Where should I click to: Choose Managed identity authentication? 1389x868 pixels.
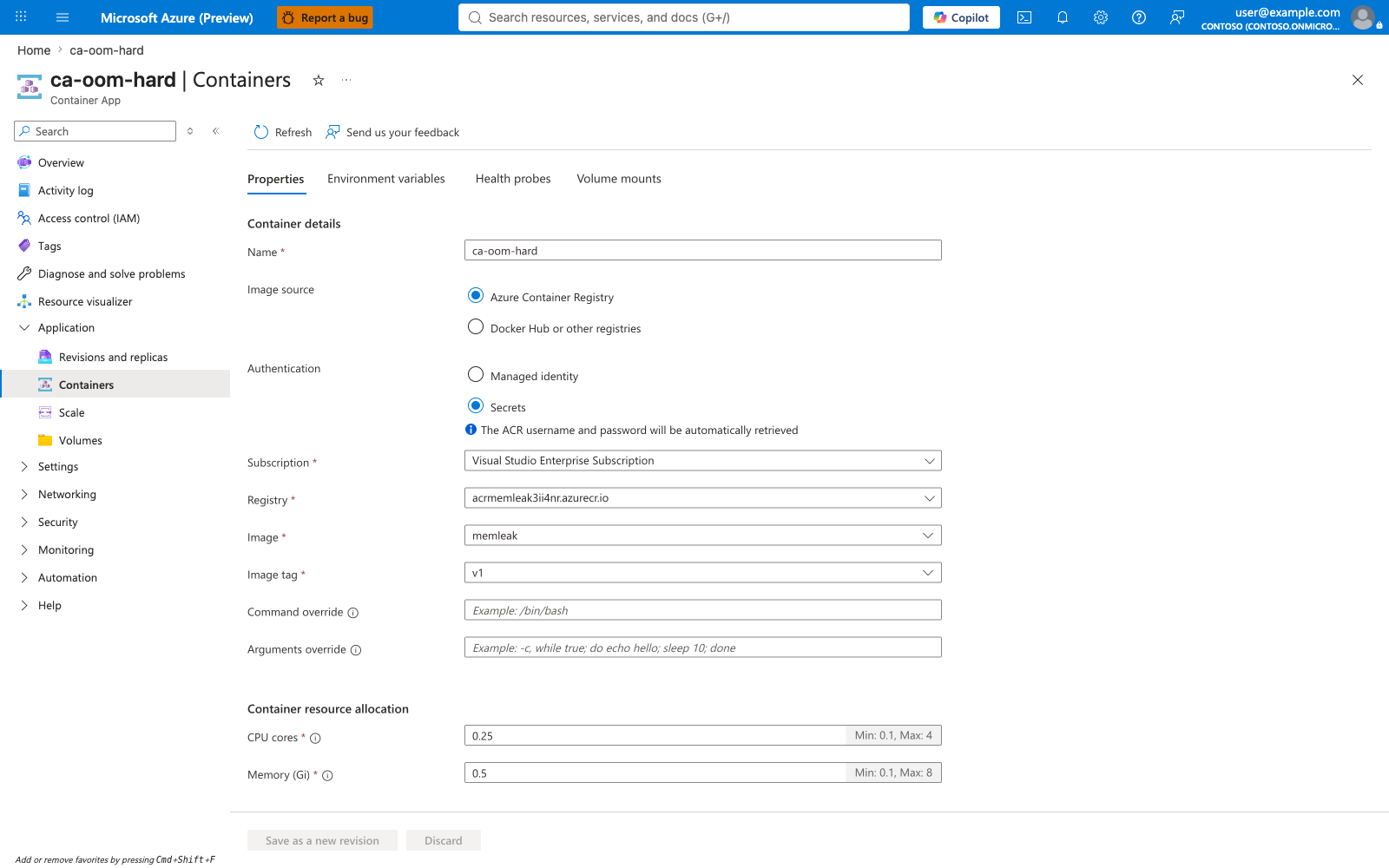(x=476, y=375)
